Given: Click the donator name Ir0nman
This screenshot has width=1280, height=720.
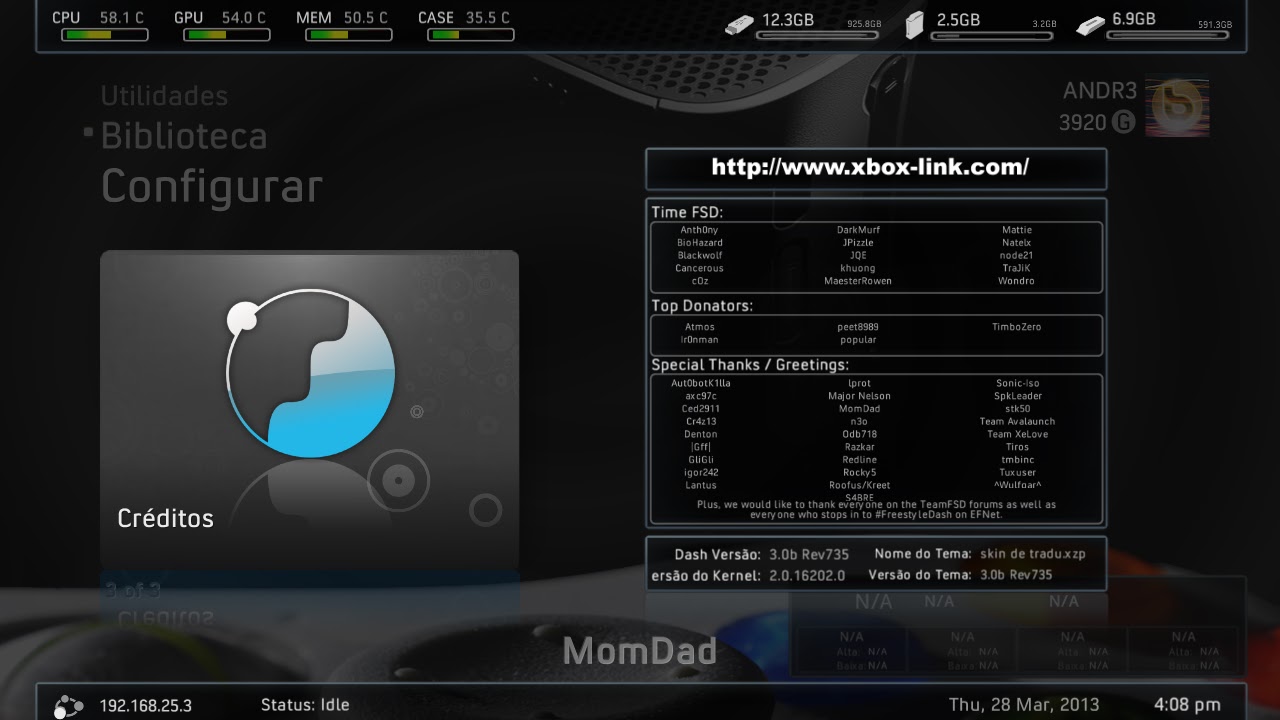Looking at the screenshot, I should click(700, 340).
